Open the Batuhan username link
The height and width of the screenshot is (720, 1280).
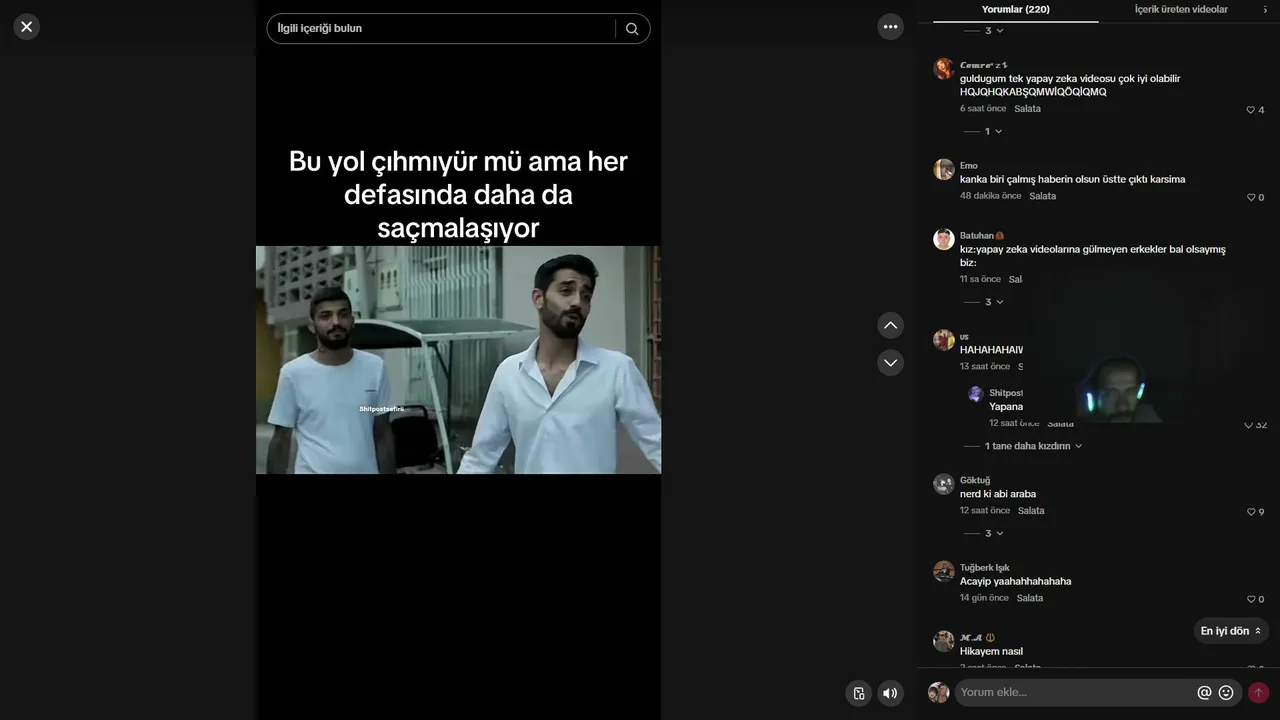coord(977,236)
